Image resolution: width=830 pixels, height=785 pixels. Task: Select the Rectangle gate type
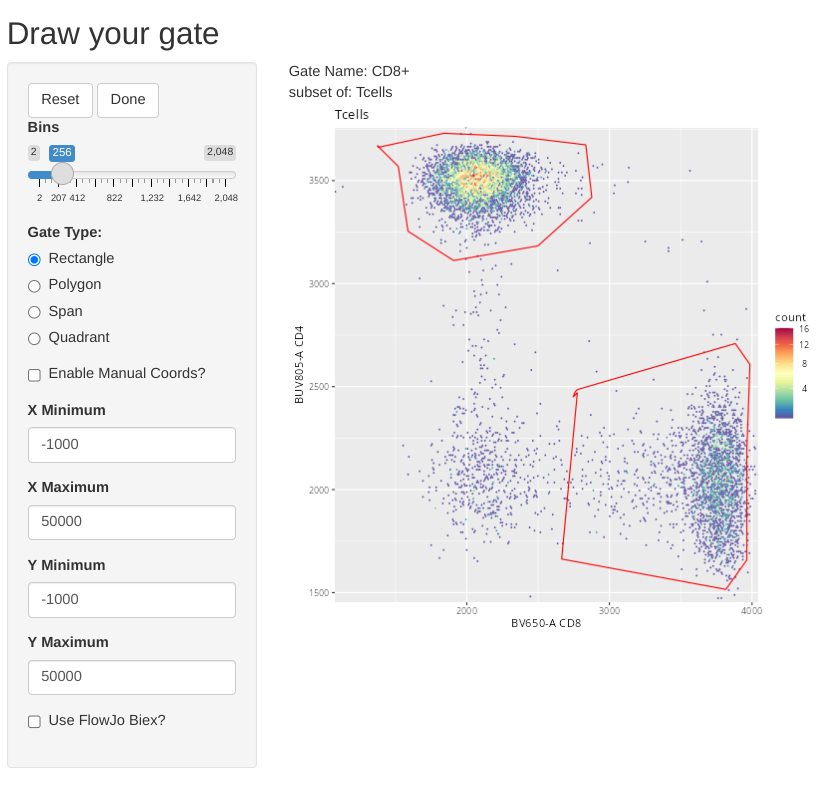(35, 259)
